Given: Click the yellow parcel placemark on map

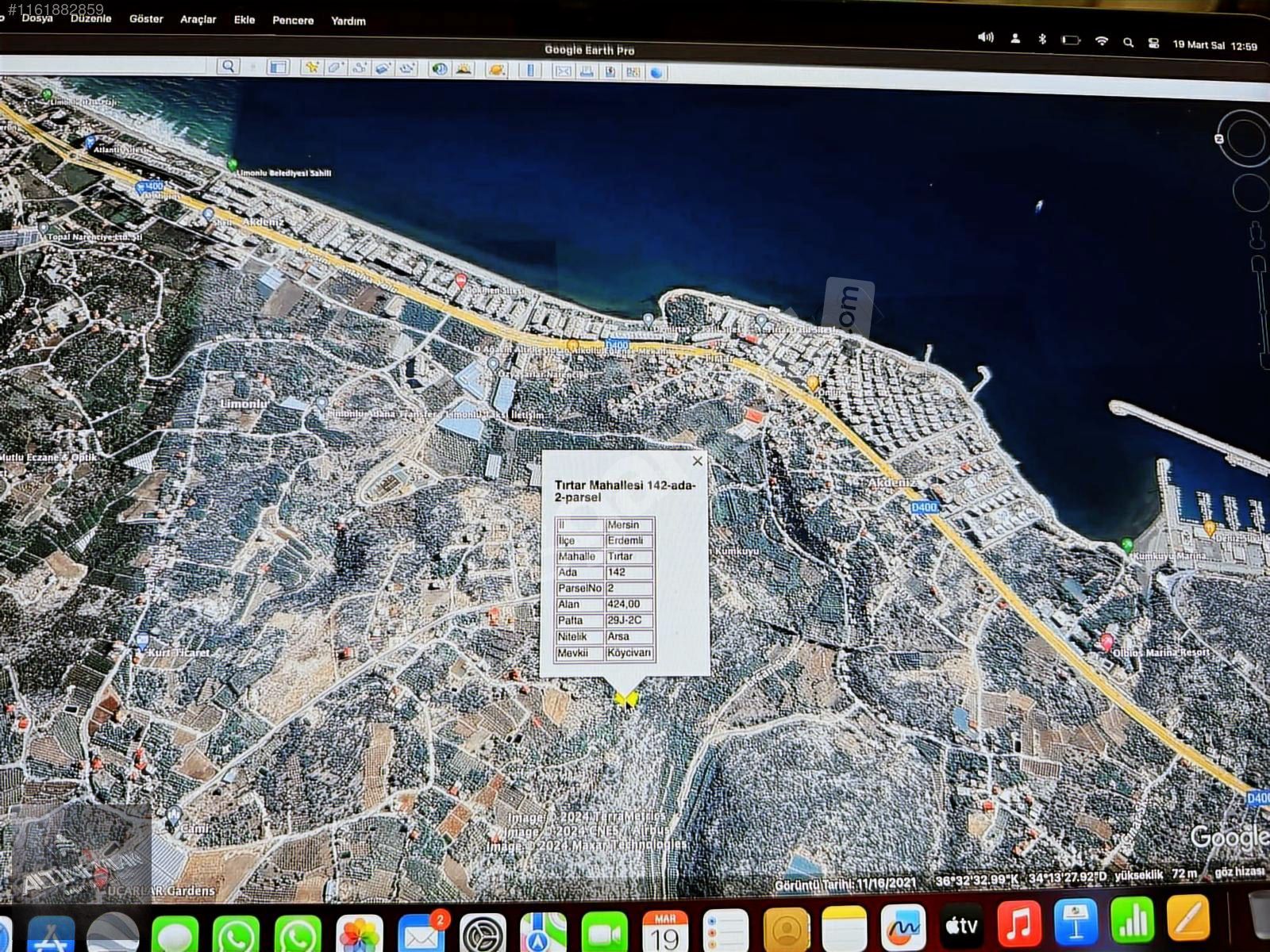Looking at the screenshot, I should 626,698.
